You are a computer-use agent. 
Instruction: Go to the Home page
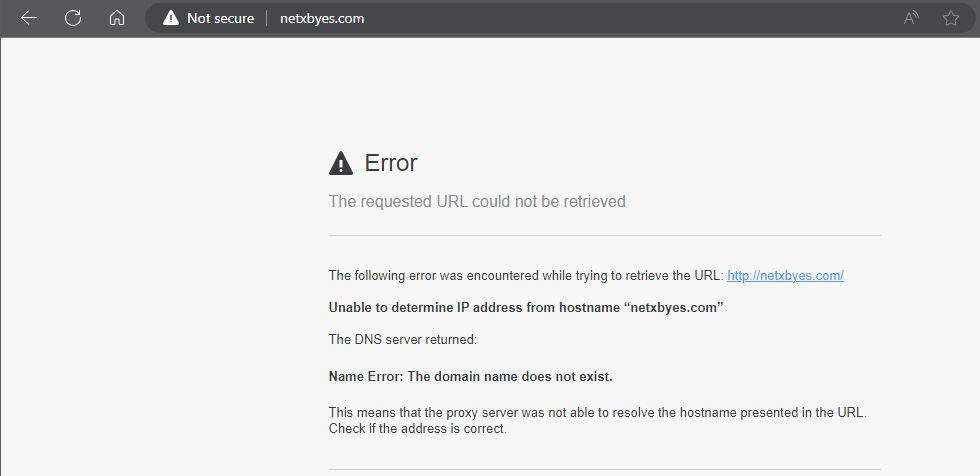(x=117, y=18)
